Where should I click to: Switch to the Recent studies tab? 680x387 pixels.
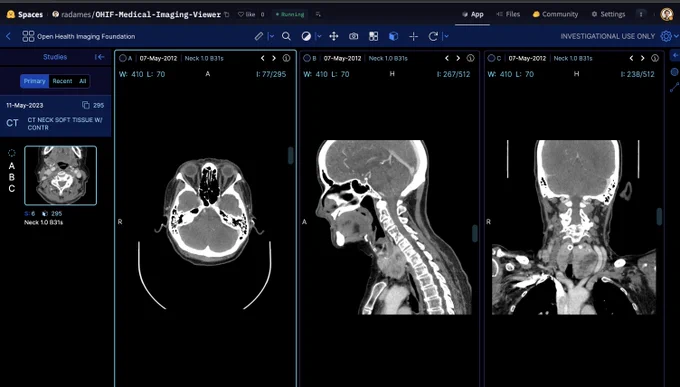62,81
